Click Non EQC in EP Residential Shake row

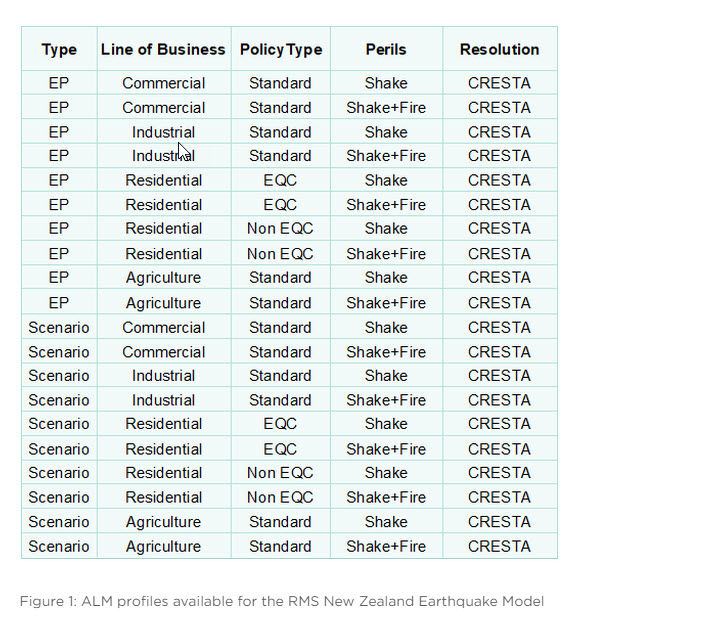tap(280, 228)
